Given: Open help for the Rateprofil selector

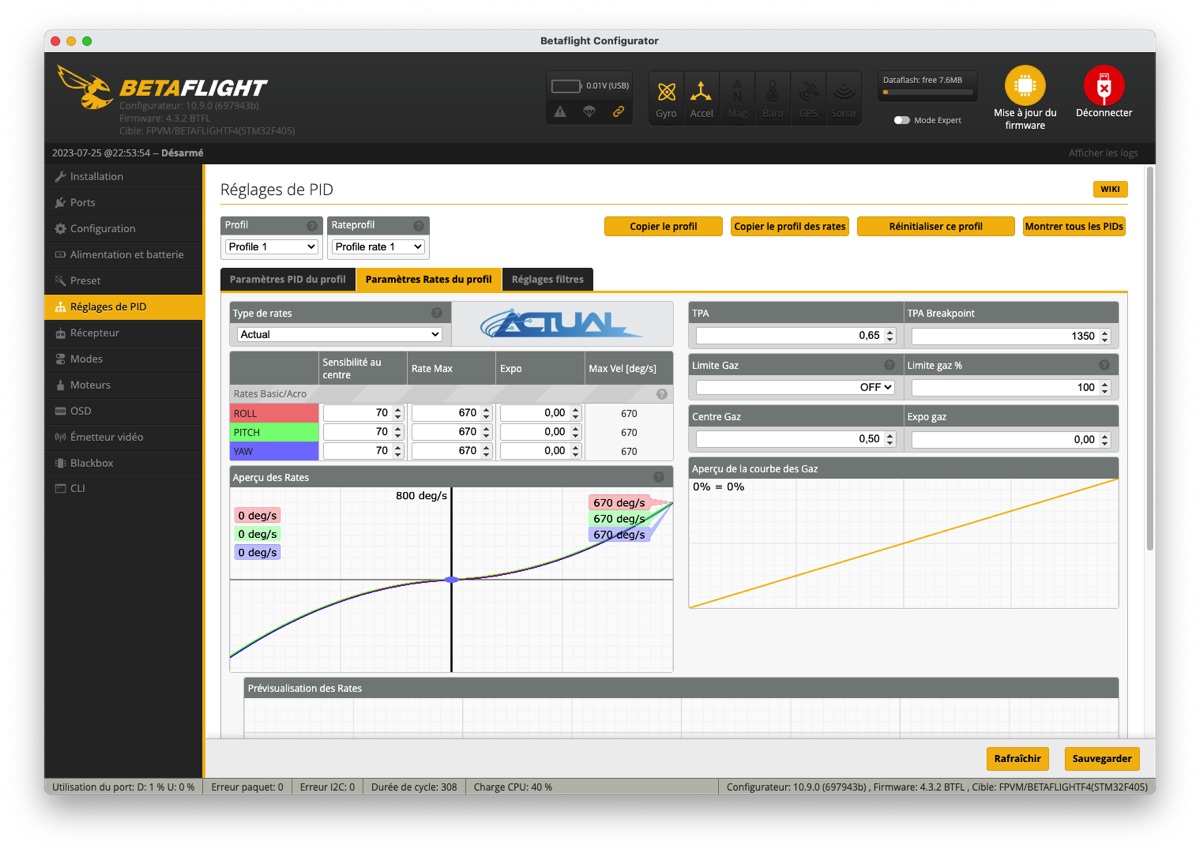Looking at the screenshot, I should pos(421,226).
